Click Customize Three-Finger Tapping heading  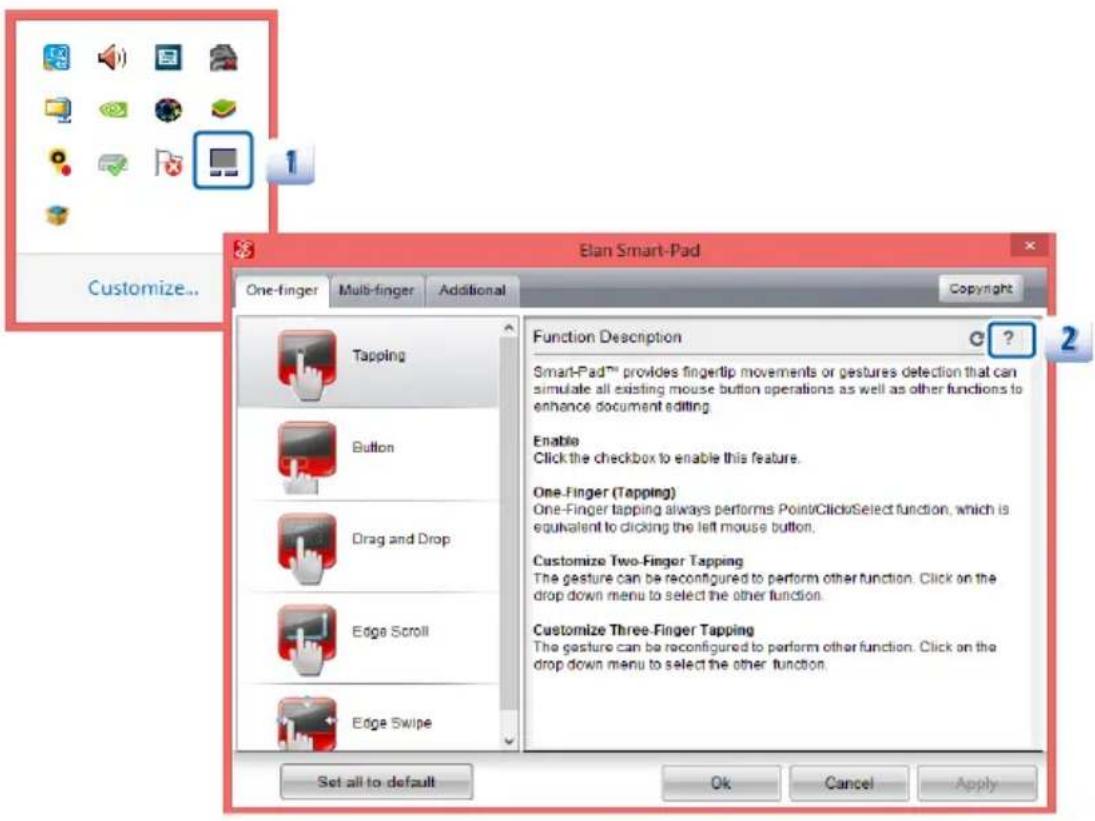point(643,629)
